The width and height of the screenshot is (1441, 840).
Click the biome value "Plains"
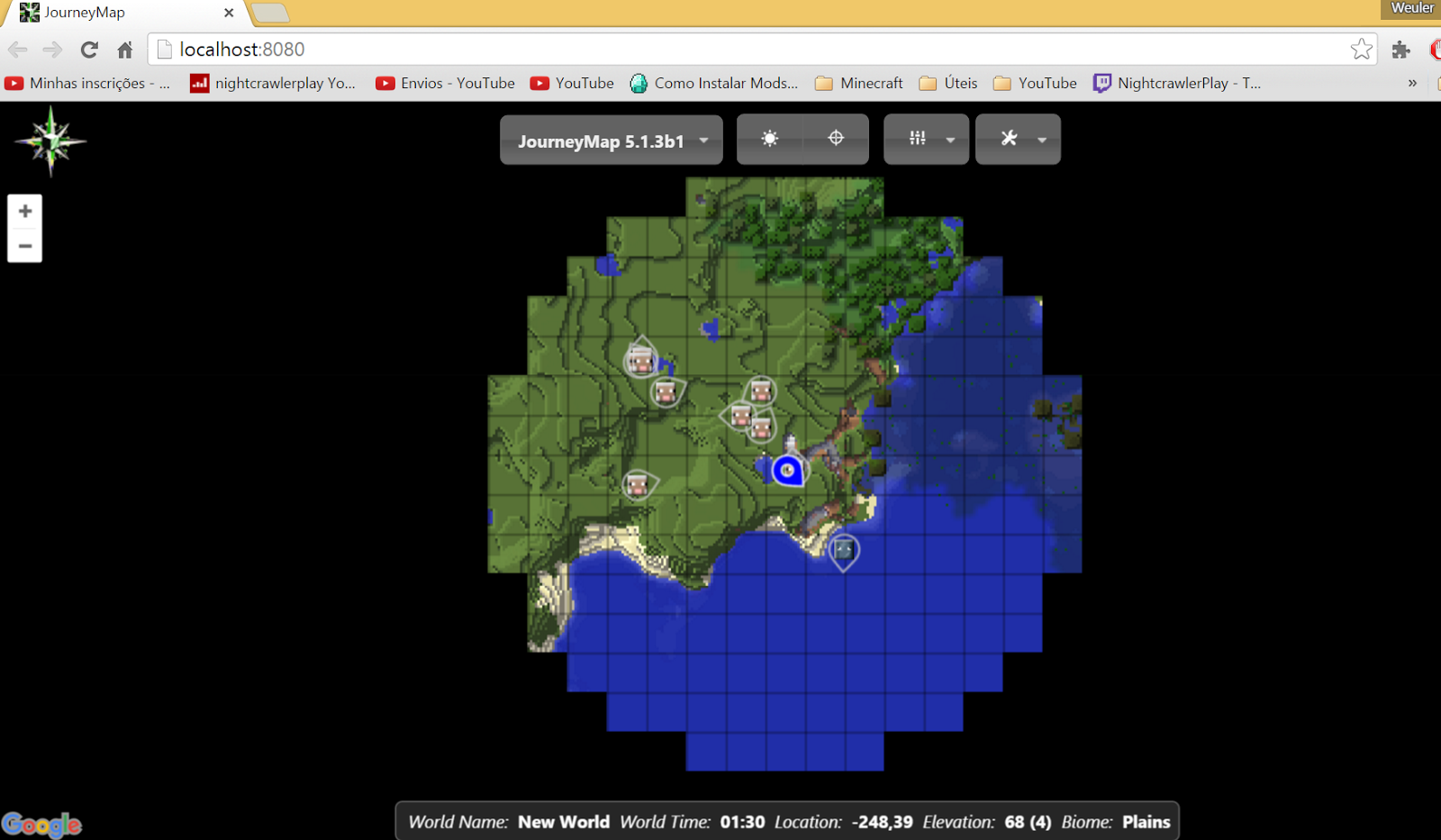pyautogui.click(x=1146, y=822)
